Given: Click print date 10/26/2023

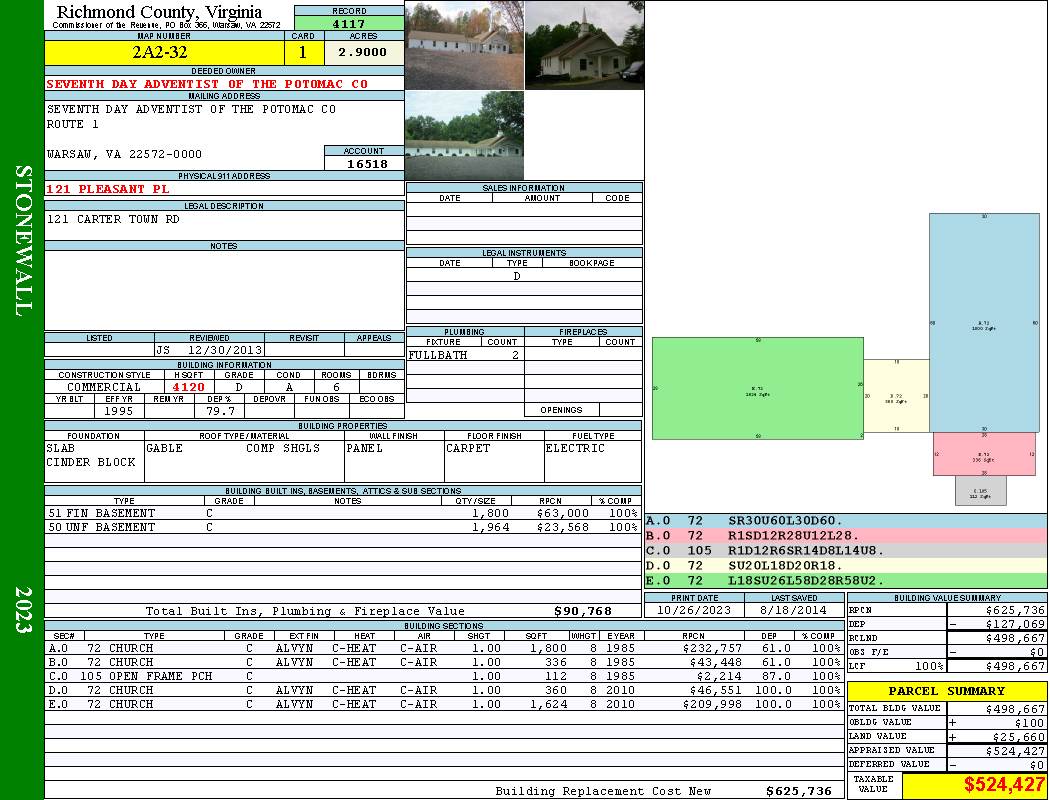Looking at the screenshot, I should tap(694, 611).
